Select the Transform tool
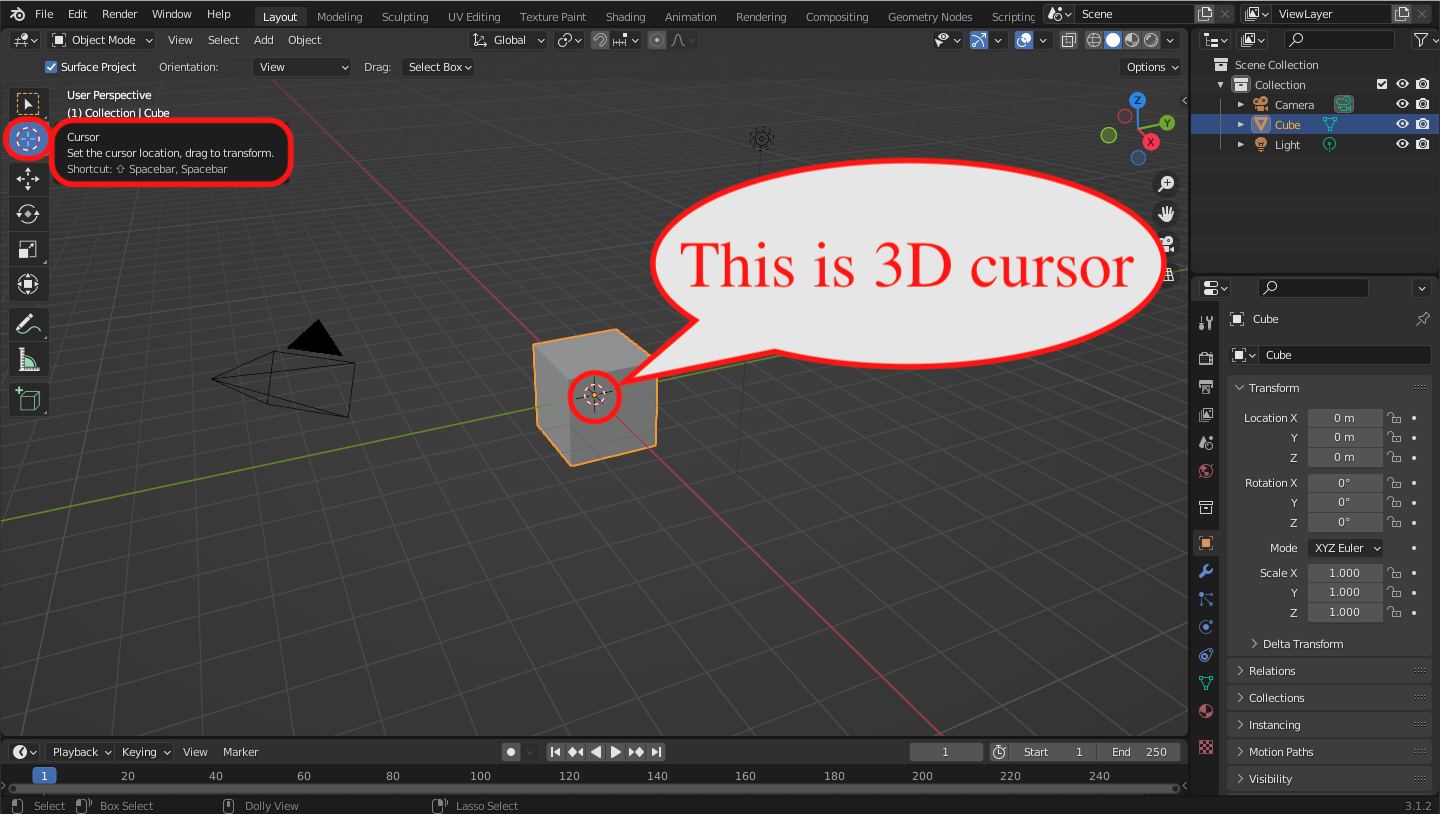This screenshot has height=814, width=1440. click(28, 284)
